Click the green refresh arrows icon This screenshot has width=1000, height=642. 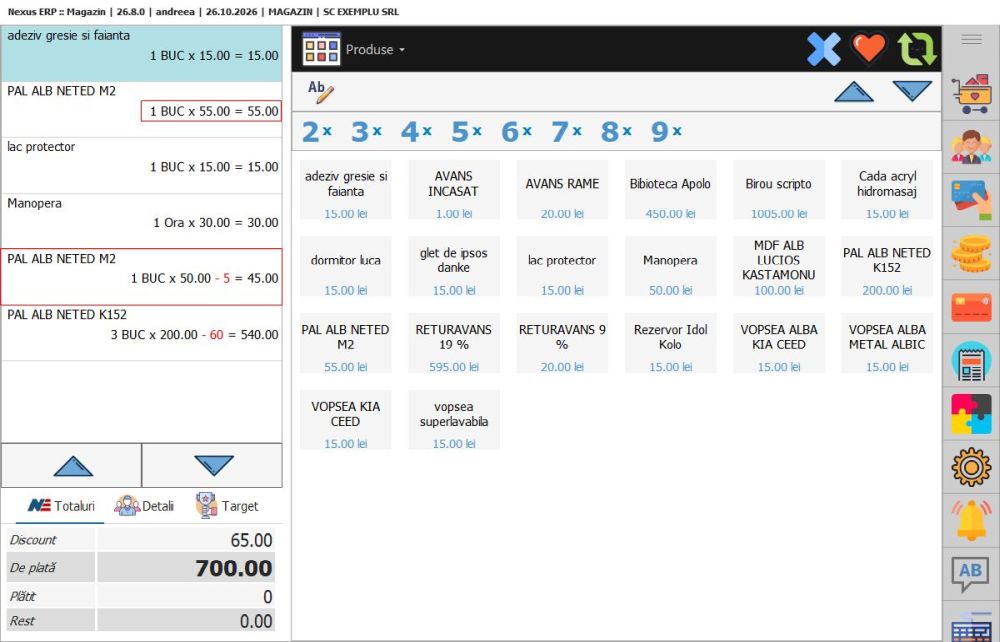[917, 49]
